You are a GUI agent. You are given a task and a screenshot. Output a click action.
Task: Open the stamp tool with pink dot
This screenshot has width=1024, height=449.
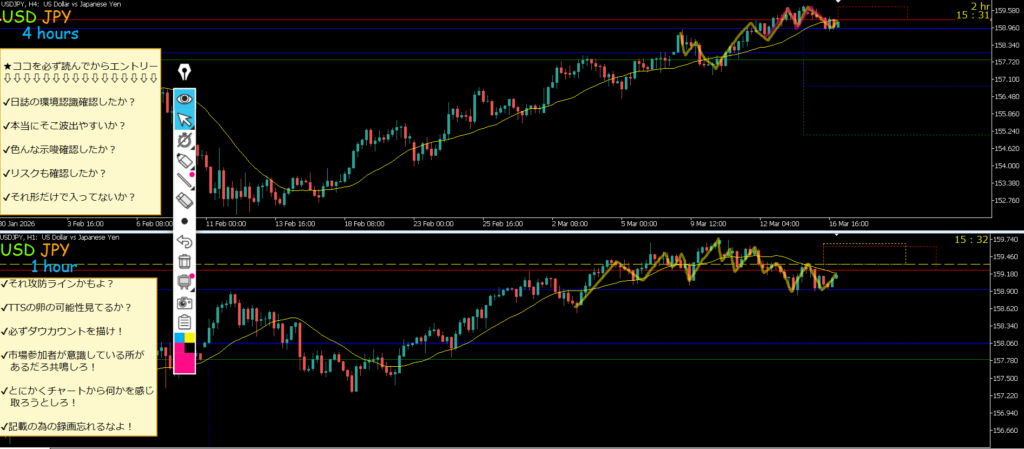[185, 281]
